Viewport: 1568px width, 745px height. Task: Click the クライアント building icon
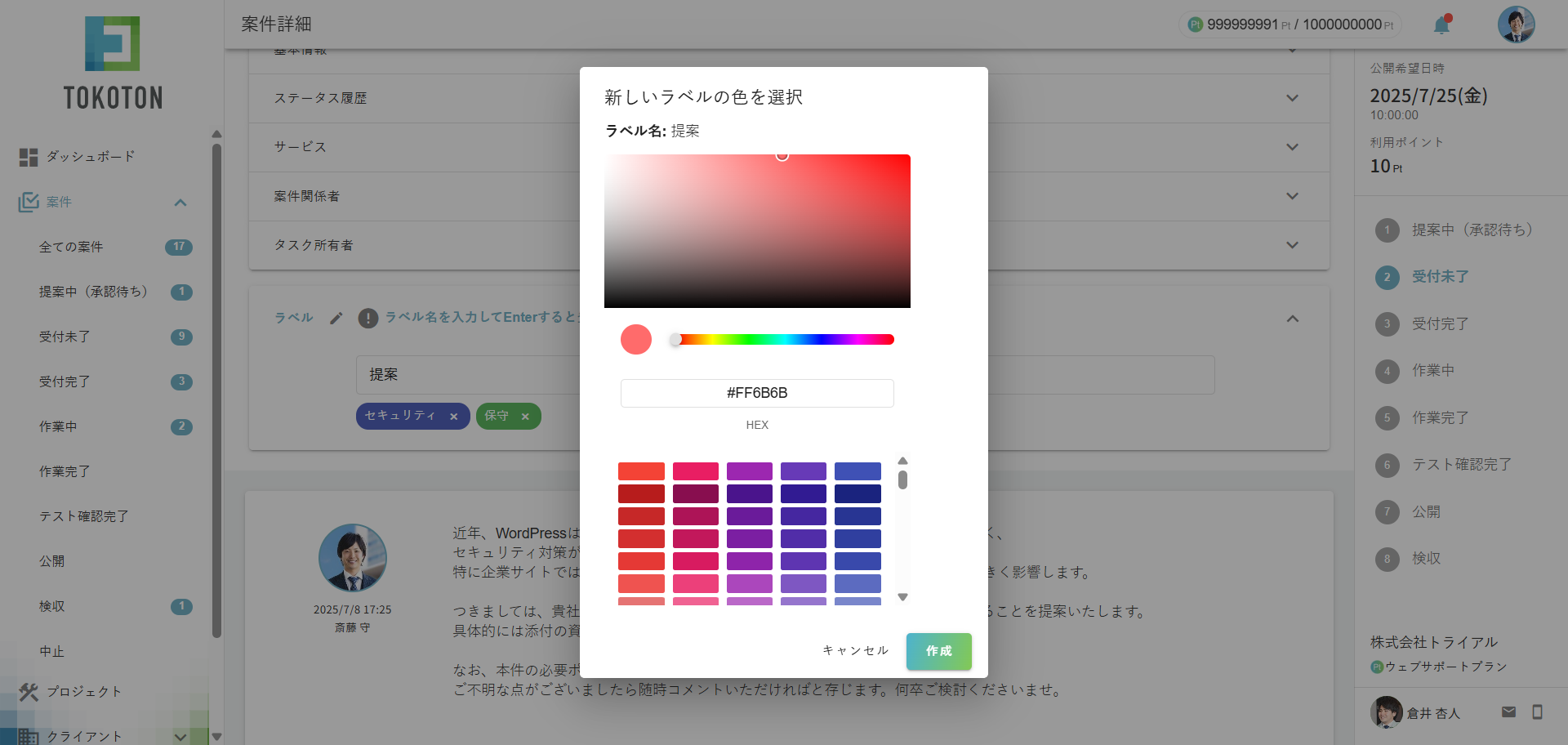[28, 736]
